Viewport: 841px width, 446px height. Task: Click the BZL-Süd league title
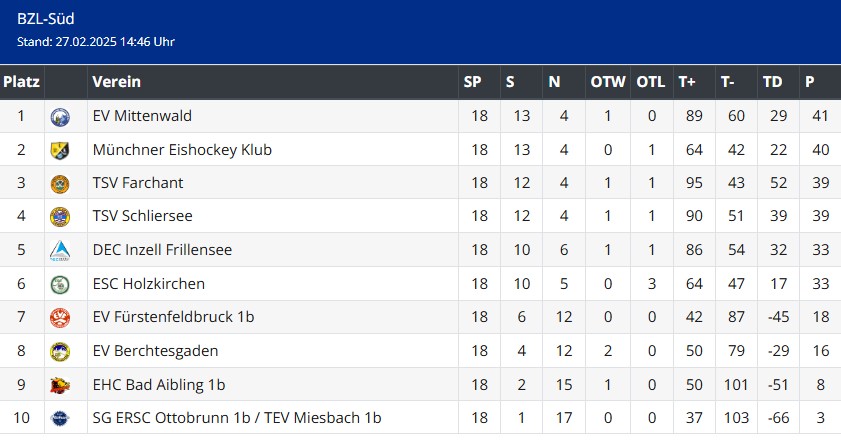[x=46, y=19]
